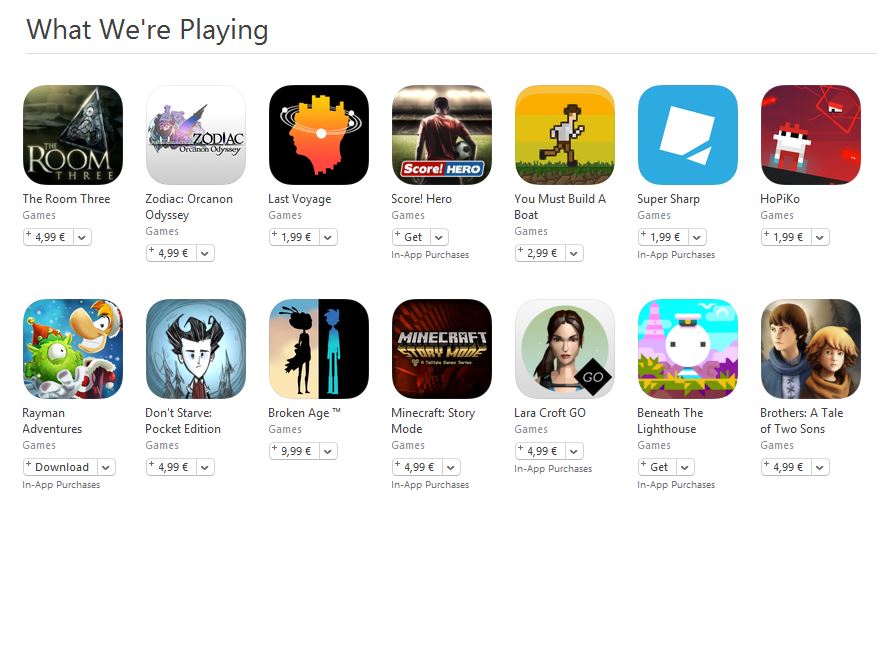Image resolution: width=877 pixels, height=661 pixels.
Task: Open Zodiac: Orcanon Odyssey app icon
Action: click(x=196, y=135)
